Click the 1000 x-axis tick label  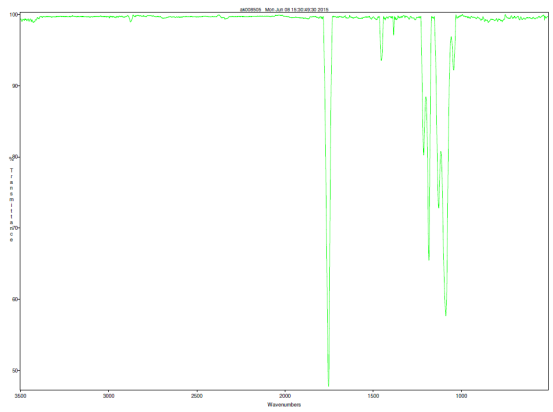point(461,396)
